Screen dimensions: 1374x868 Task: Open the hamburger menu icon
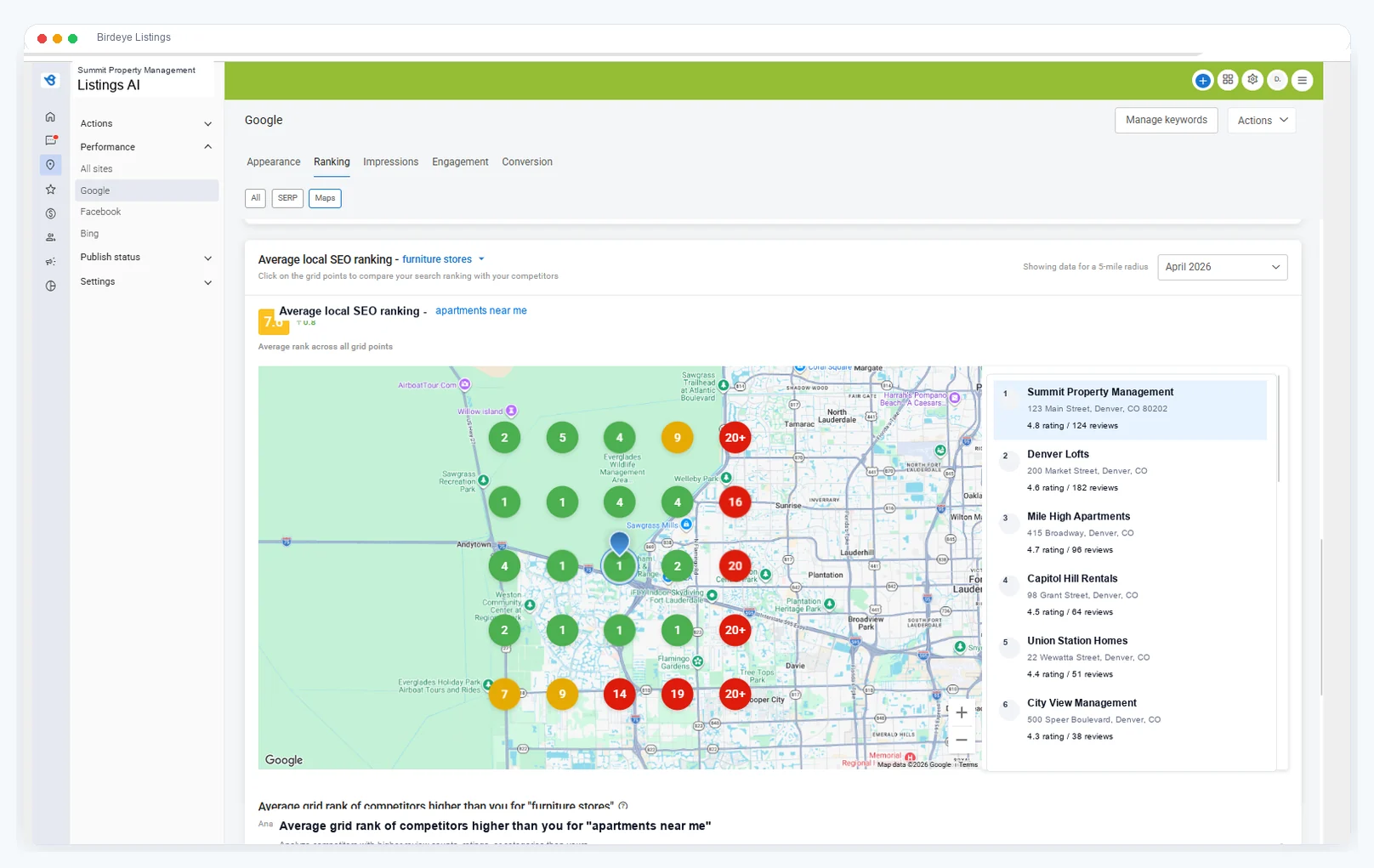click(x=1302, y=81)
